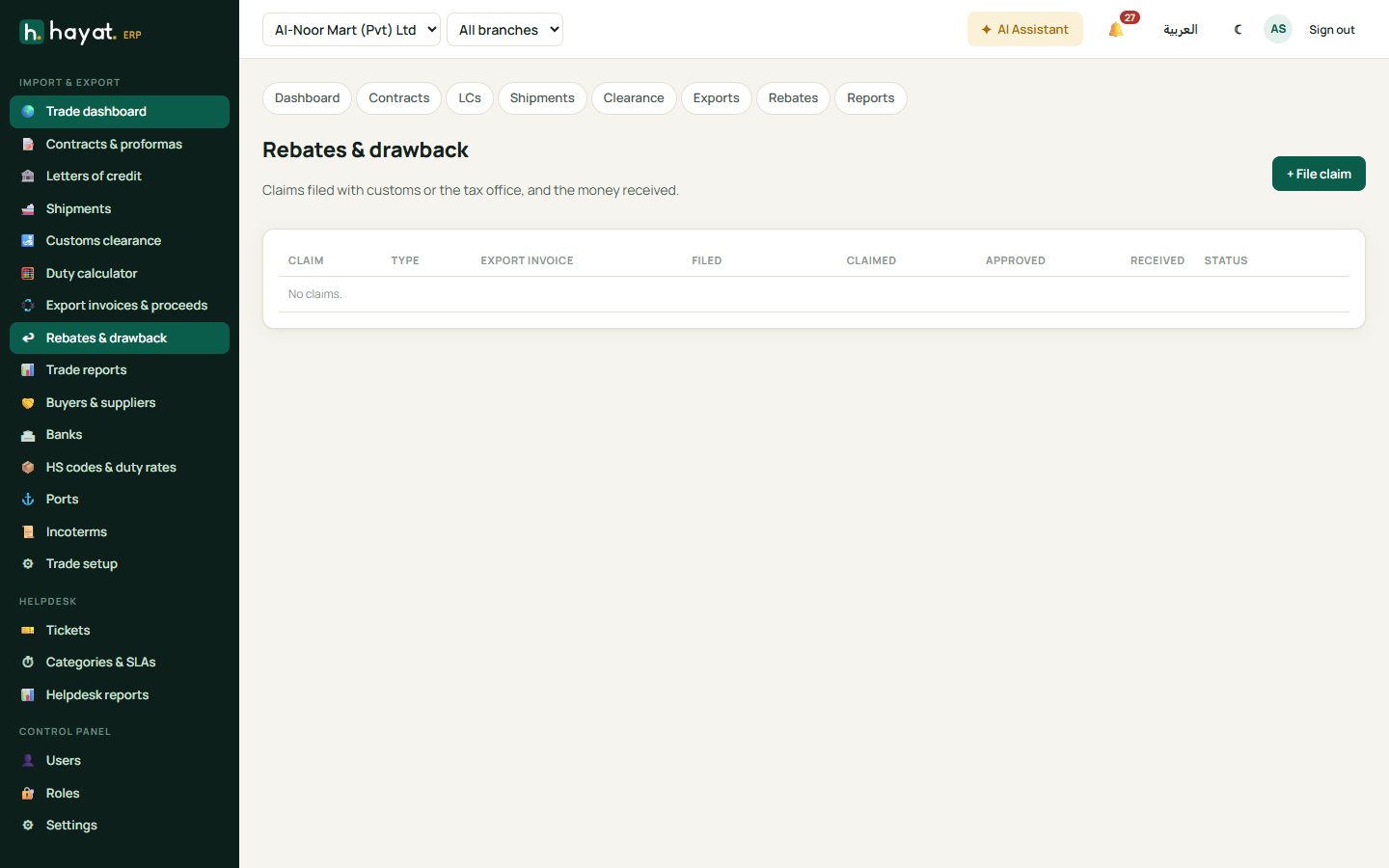1389x868 pixels.
Task: Open Trade reports in the sidebar
Action: coord(120,370)
